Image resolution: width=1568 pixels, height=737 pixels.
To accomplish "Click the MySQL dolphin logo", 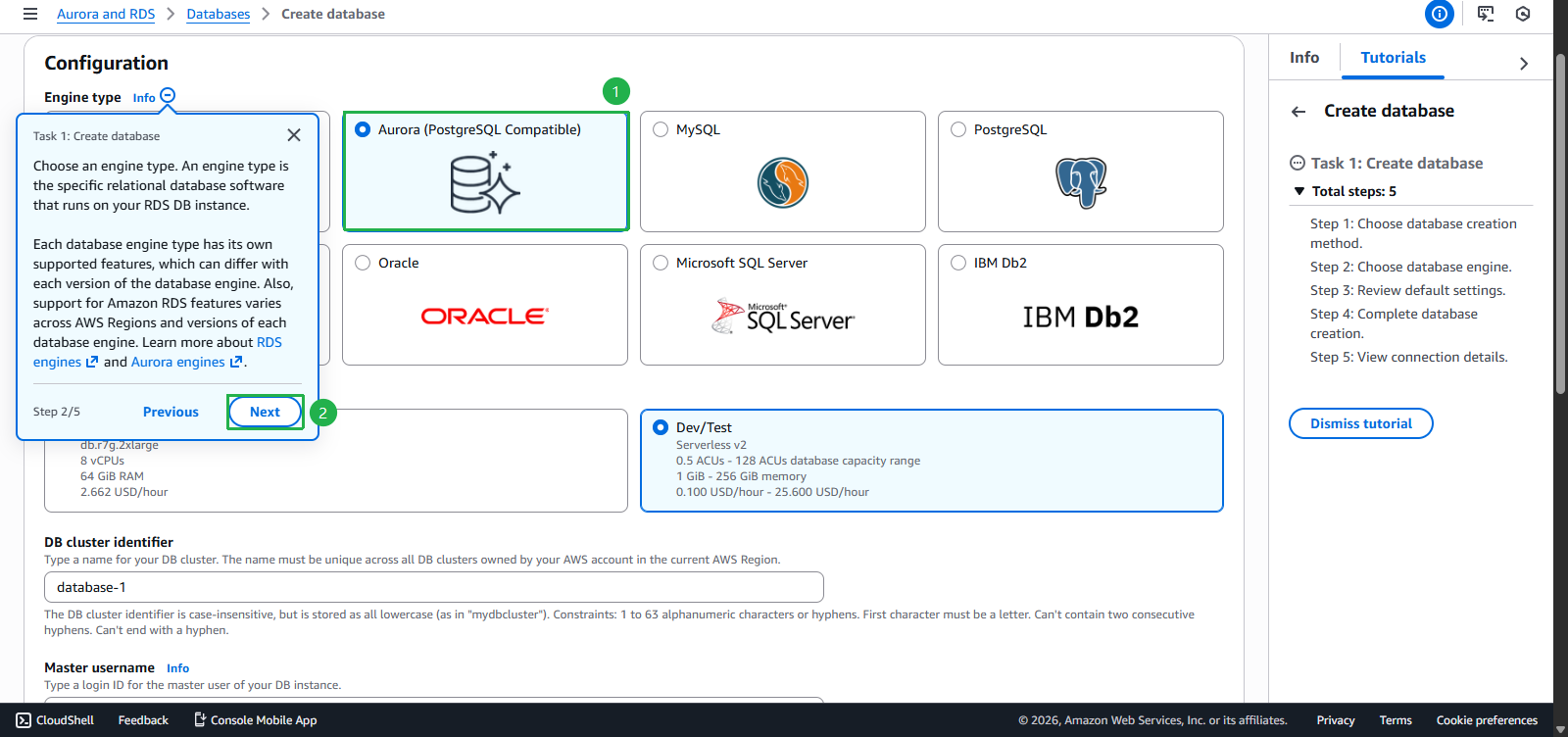I will click(782, 183).
